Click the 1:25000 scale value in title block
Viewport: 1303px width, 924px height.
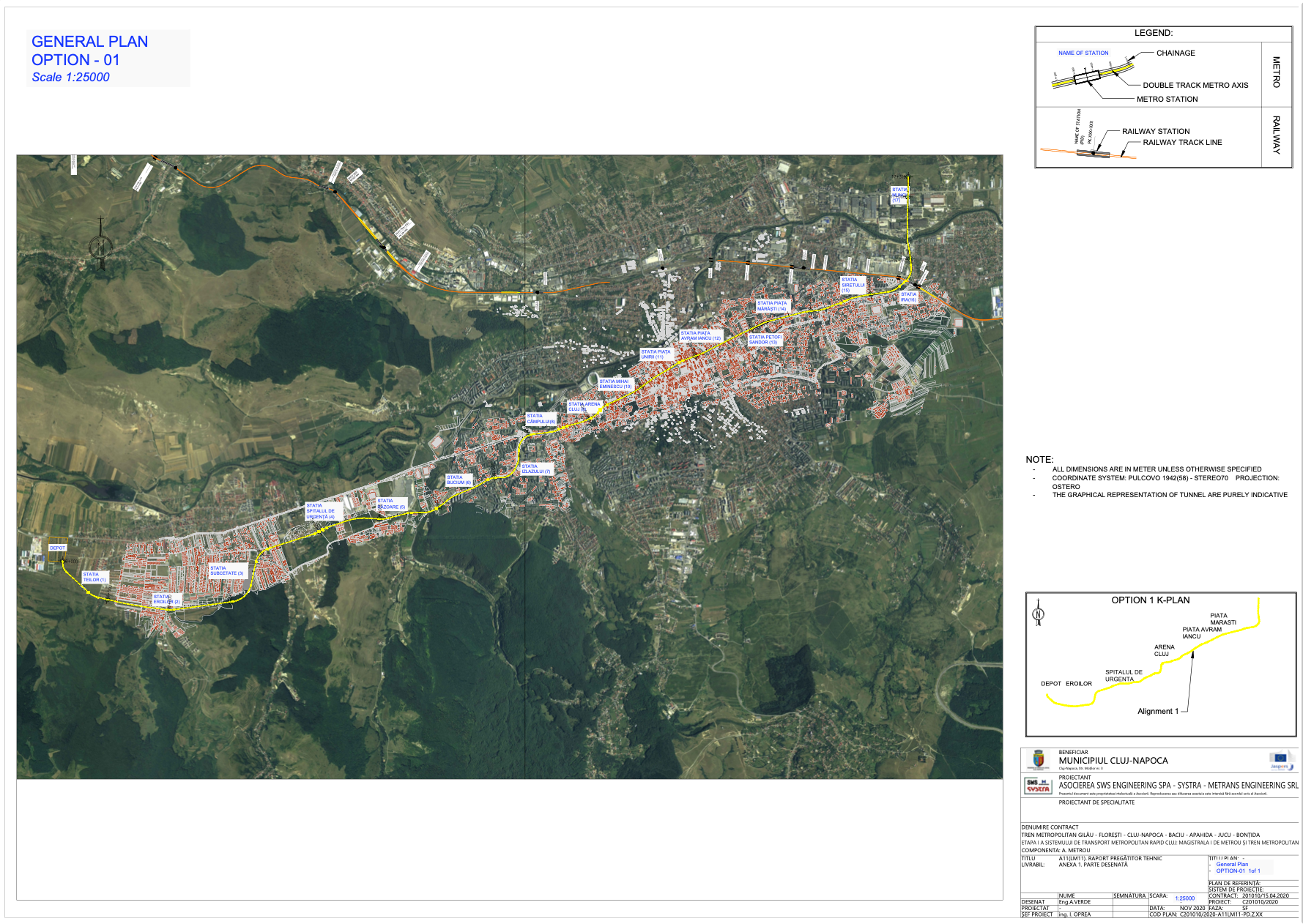tap(1184, 898)
